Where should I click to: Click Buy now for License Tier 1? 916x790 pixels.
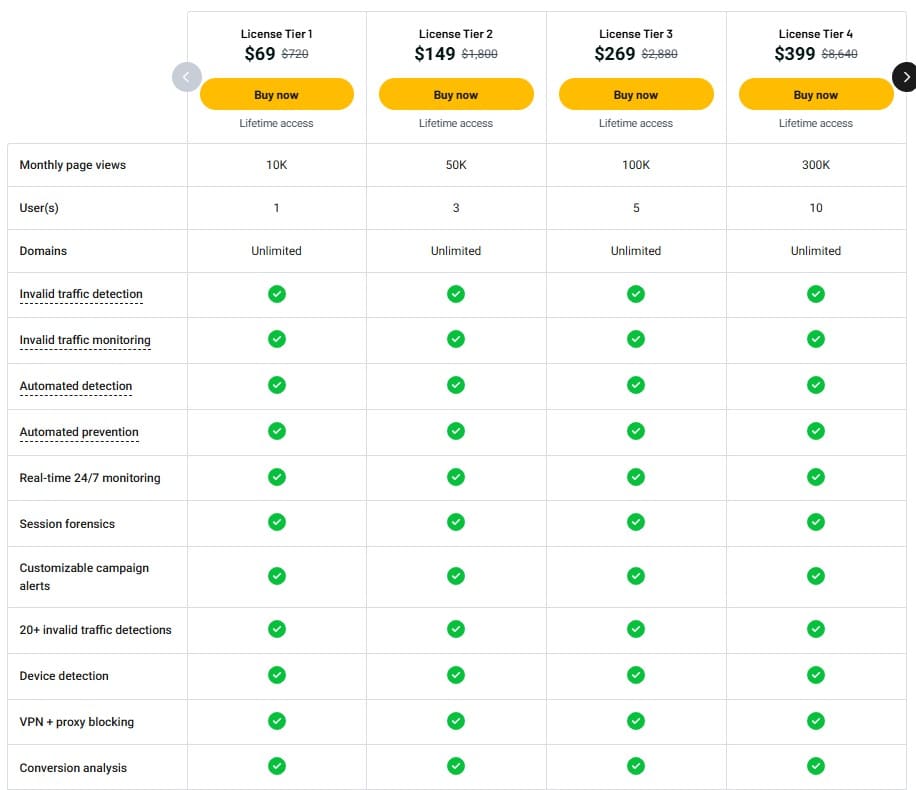276,93
